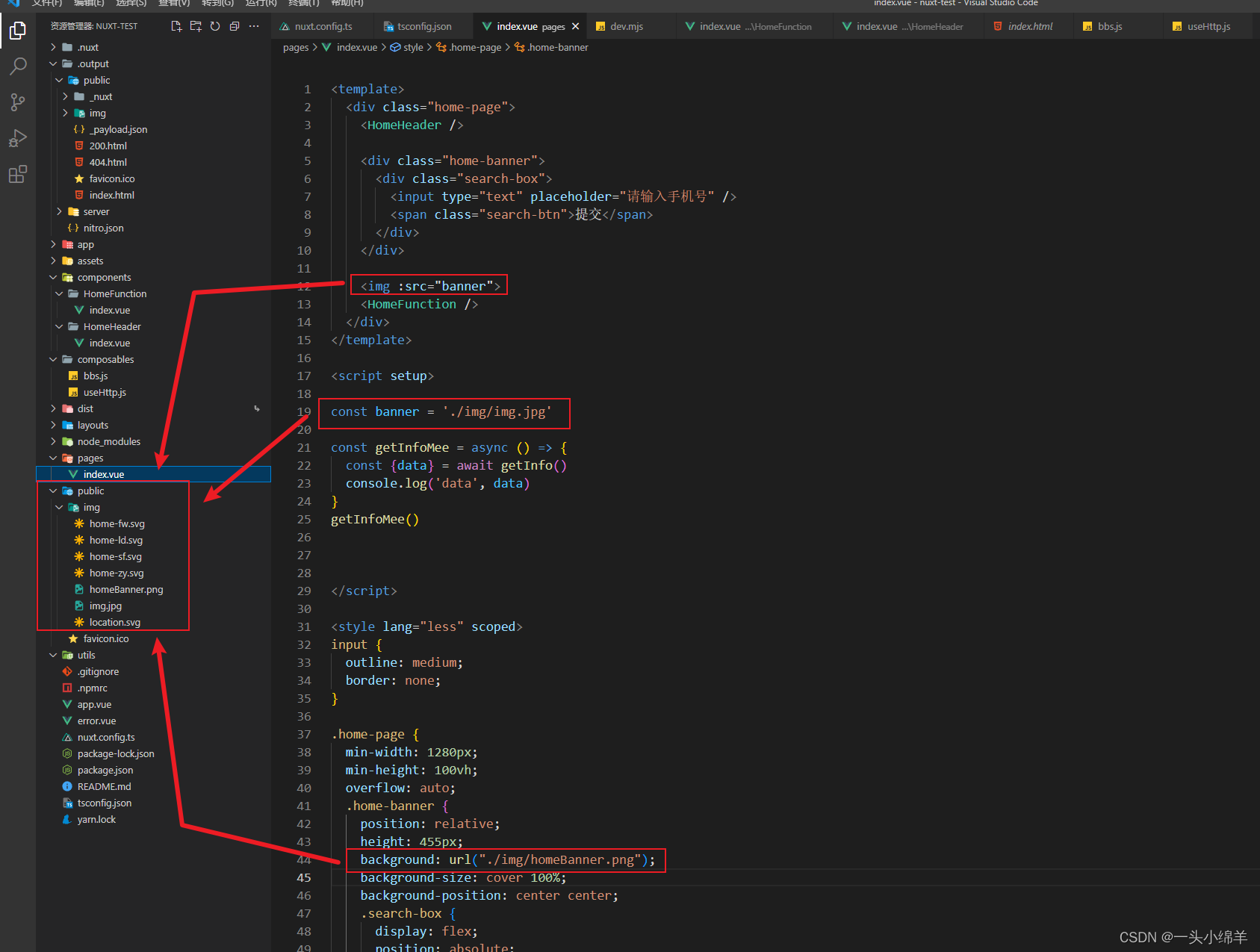Open 404.html in explorer
Screen dimensions: 1260x952
[x=108, y=162]
